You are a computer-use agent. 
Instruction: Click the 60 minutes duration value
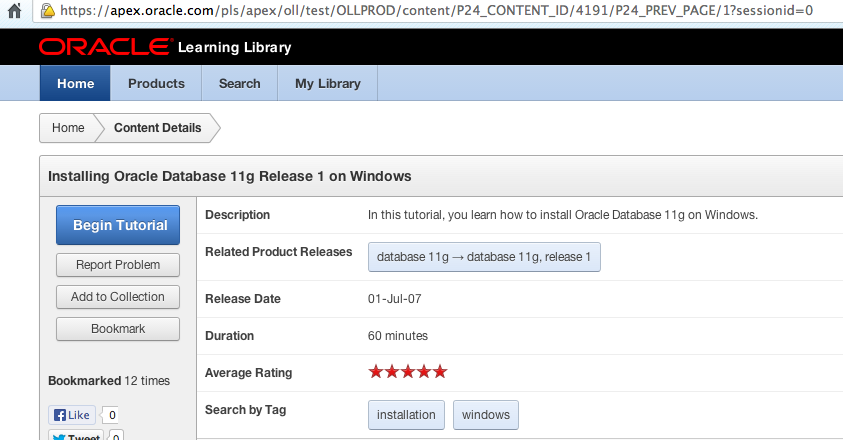coord(398,336)
